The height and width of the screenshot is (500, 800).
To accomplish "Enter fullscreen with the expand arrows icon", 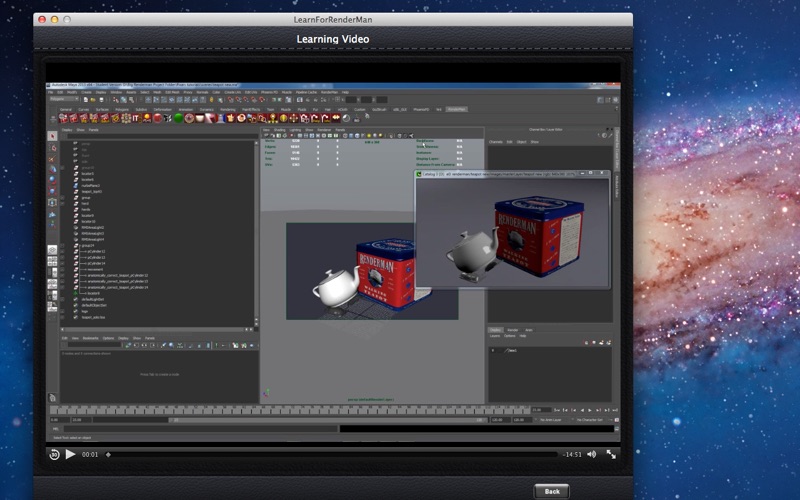I will pyautogui.click(x=611, y=454).
